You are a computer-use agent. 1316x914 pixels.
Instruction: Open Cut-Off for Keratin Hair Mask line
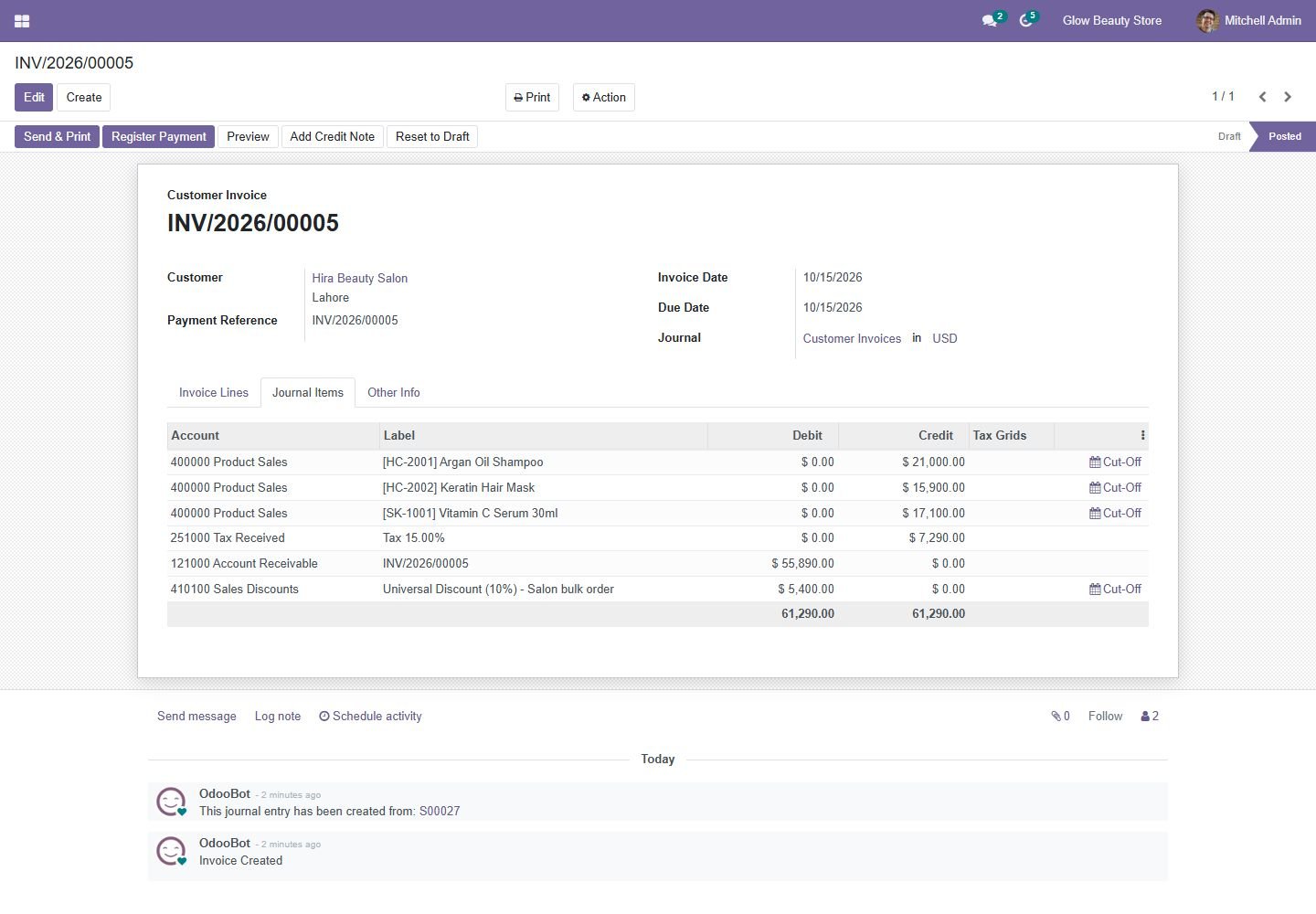(x=1115, y=488)
